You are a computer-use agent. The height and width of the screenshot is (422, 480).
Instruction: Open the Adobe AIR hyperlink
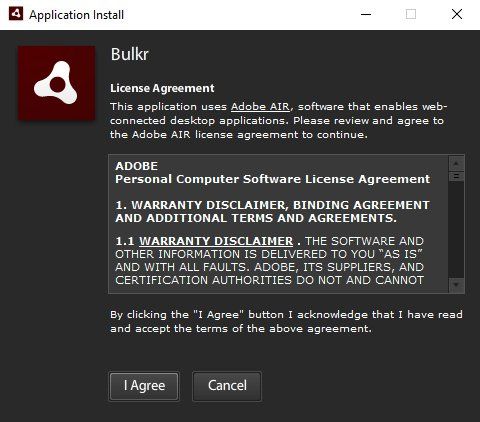[x=260, y=106]
